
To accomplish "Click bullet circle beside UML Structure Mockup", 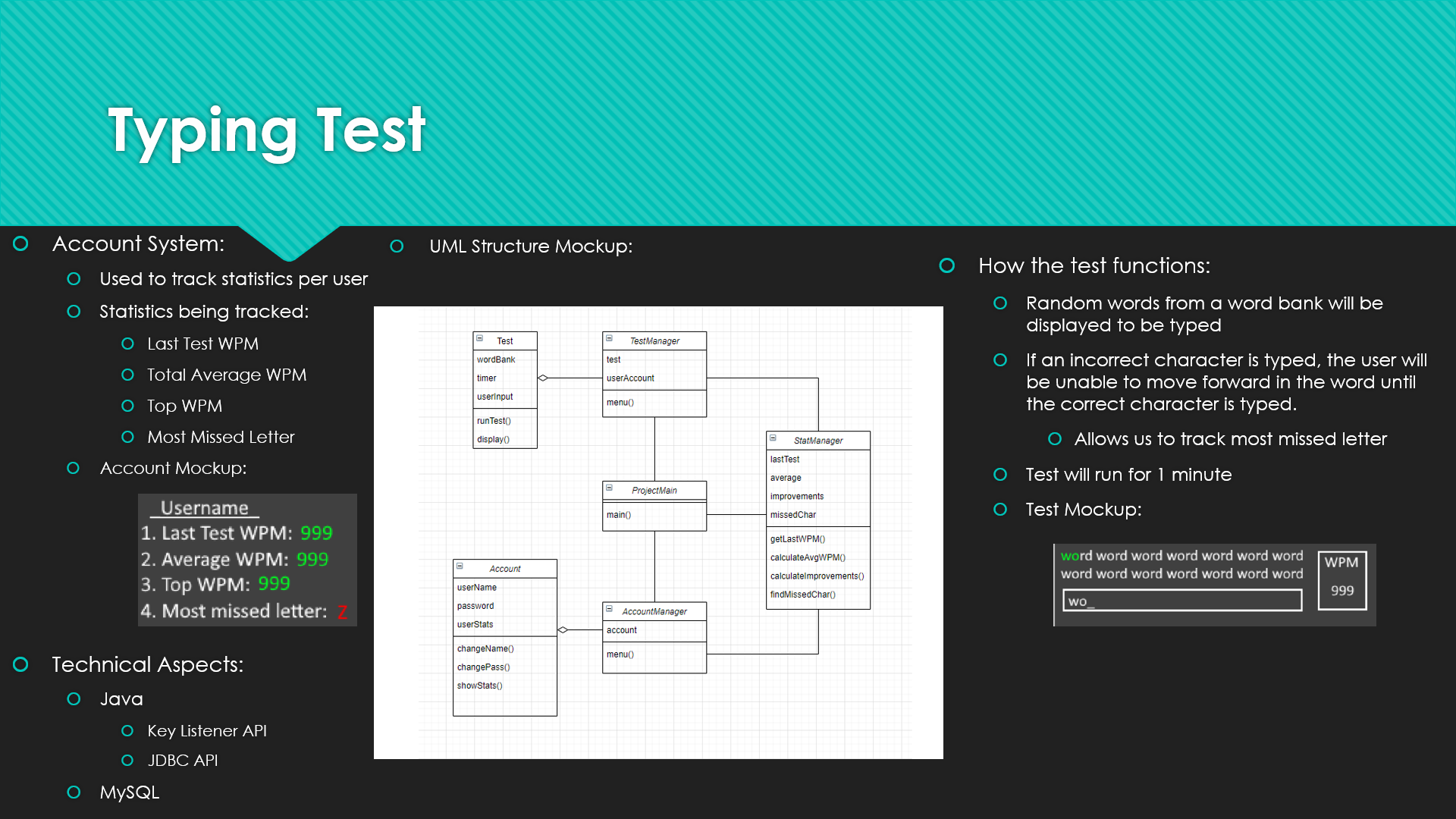I will pyautogui.click(x=397, y=246).
